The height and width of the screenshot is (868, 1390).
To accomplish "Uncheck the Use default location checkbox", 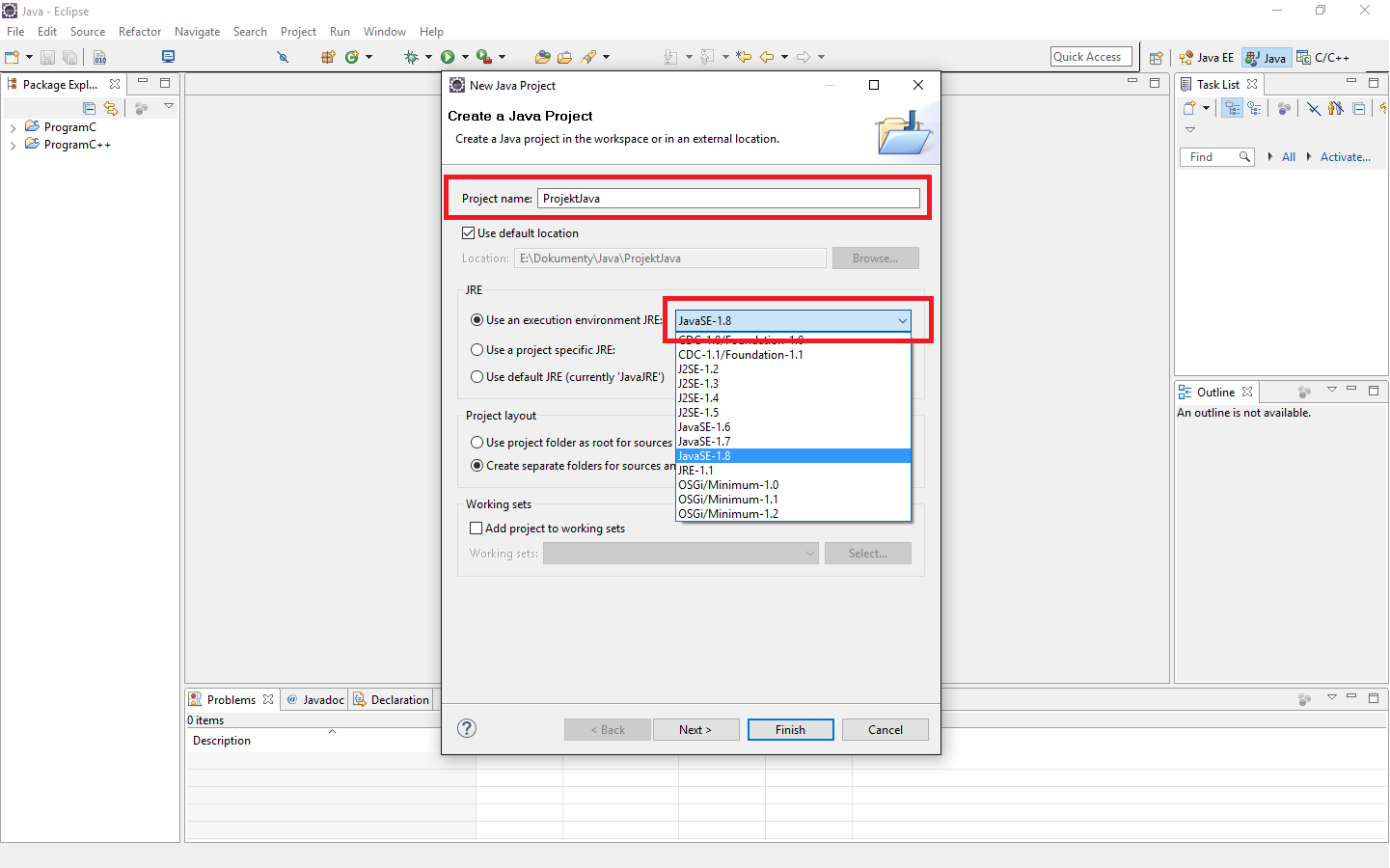I will click(x=469, y=232).
